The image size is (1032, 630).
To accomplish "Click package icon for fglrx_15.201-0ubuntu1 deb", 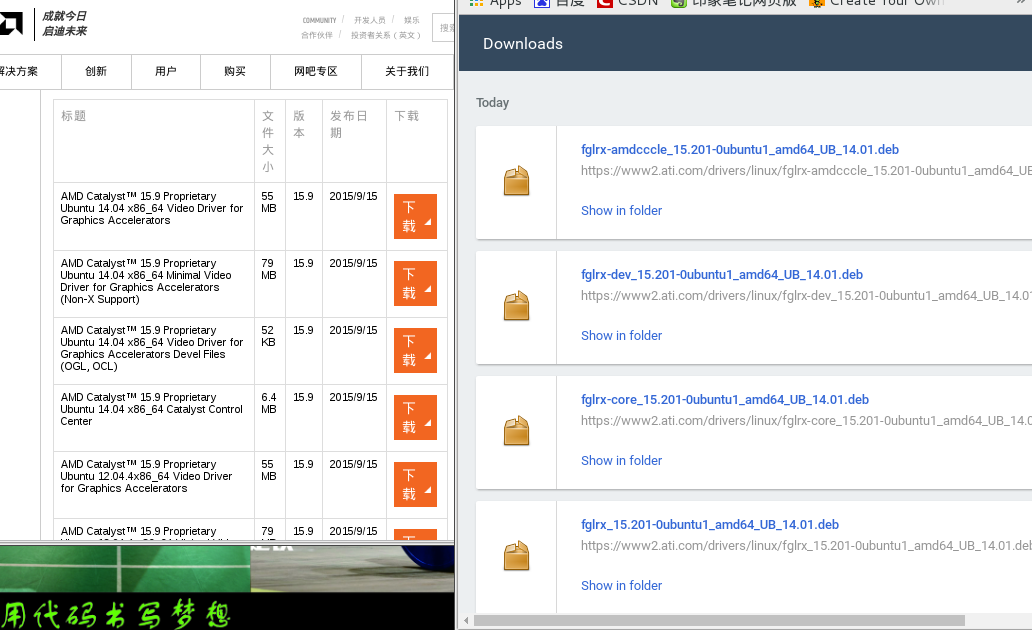I will [x=517, y=556].
